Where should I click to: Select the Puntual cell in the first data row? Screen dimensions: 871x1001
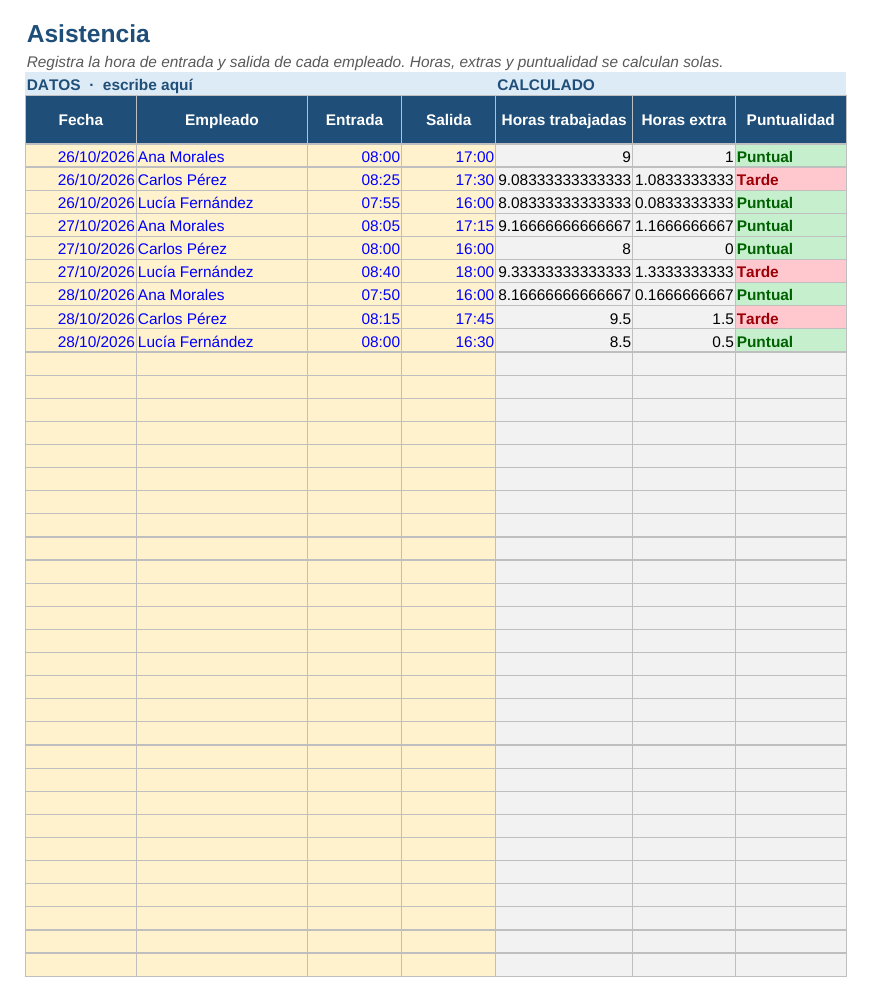pyautogui.click(x=791, y=156)
